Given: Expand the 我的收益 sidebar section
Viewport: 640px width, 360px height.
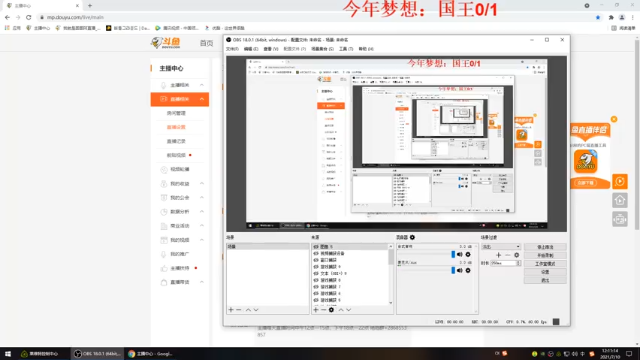Looking at the screenshot, I should pos(202,184).
